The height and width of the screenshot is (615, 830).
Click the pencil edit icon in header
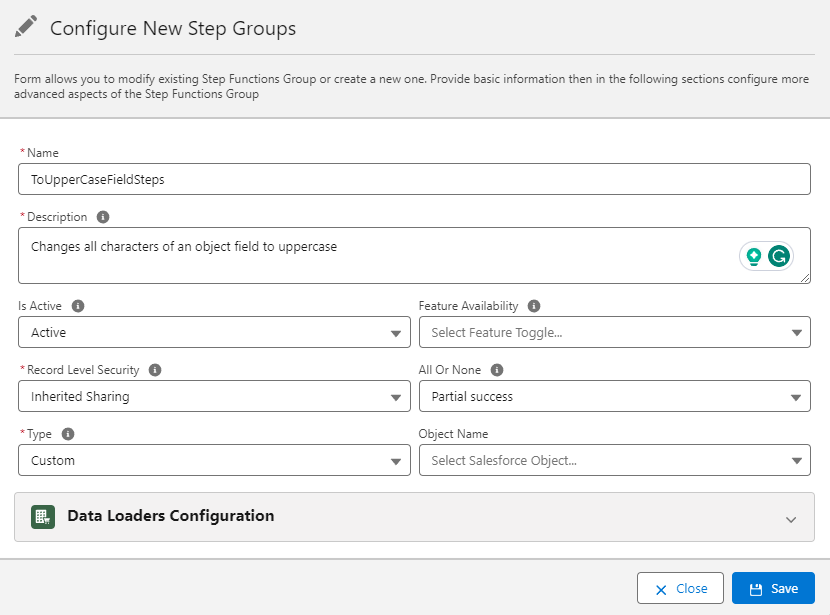27,27
